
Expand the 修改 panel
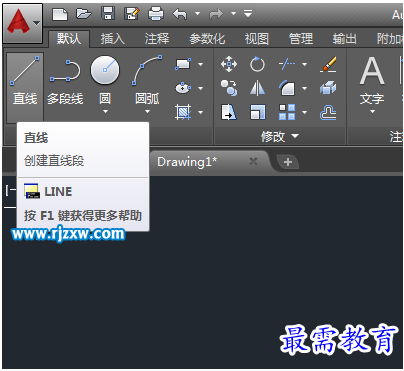[x=280, y=136]
